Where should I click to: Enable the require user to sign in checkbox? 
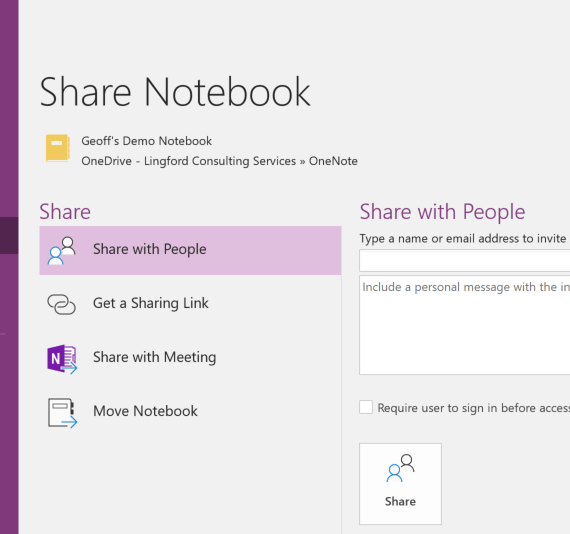(x=366, y=407)
